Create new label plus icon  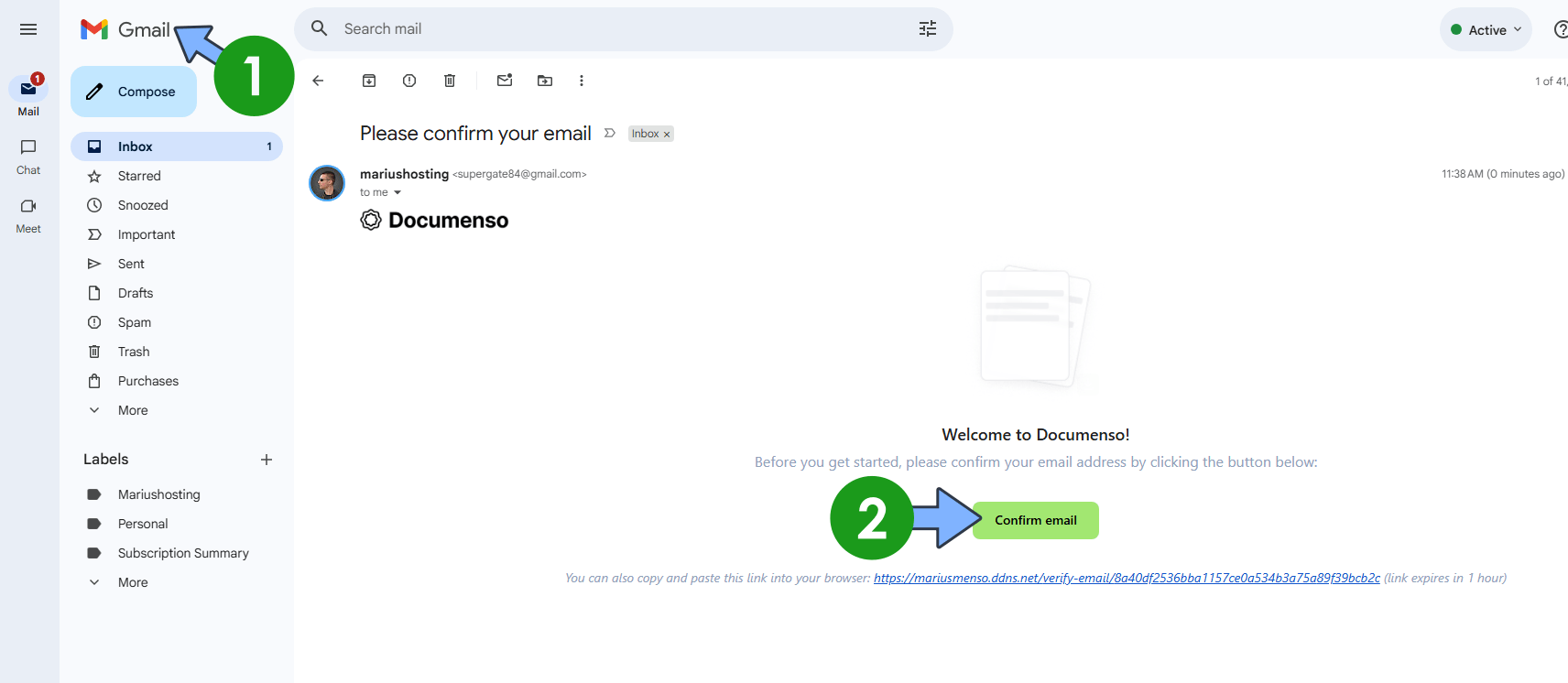(267, 460)
